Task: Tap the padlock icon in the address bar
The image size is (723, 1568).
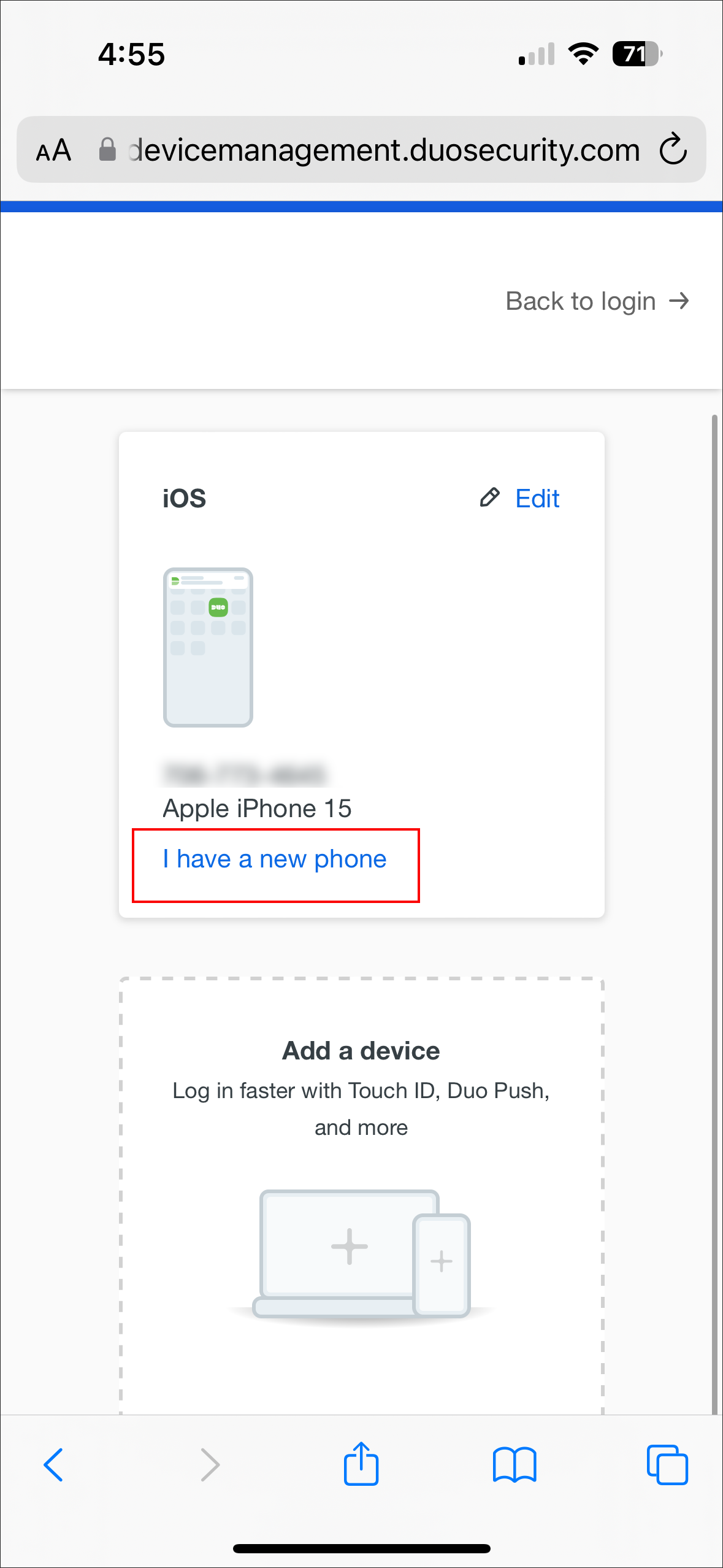Action: pos(108,149)
